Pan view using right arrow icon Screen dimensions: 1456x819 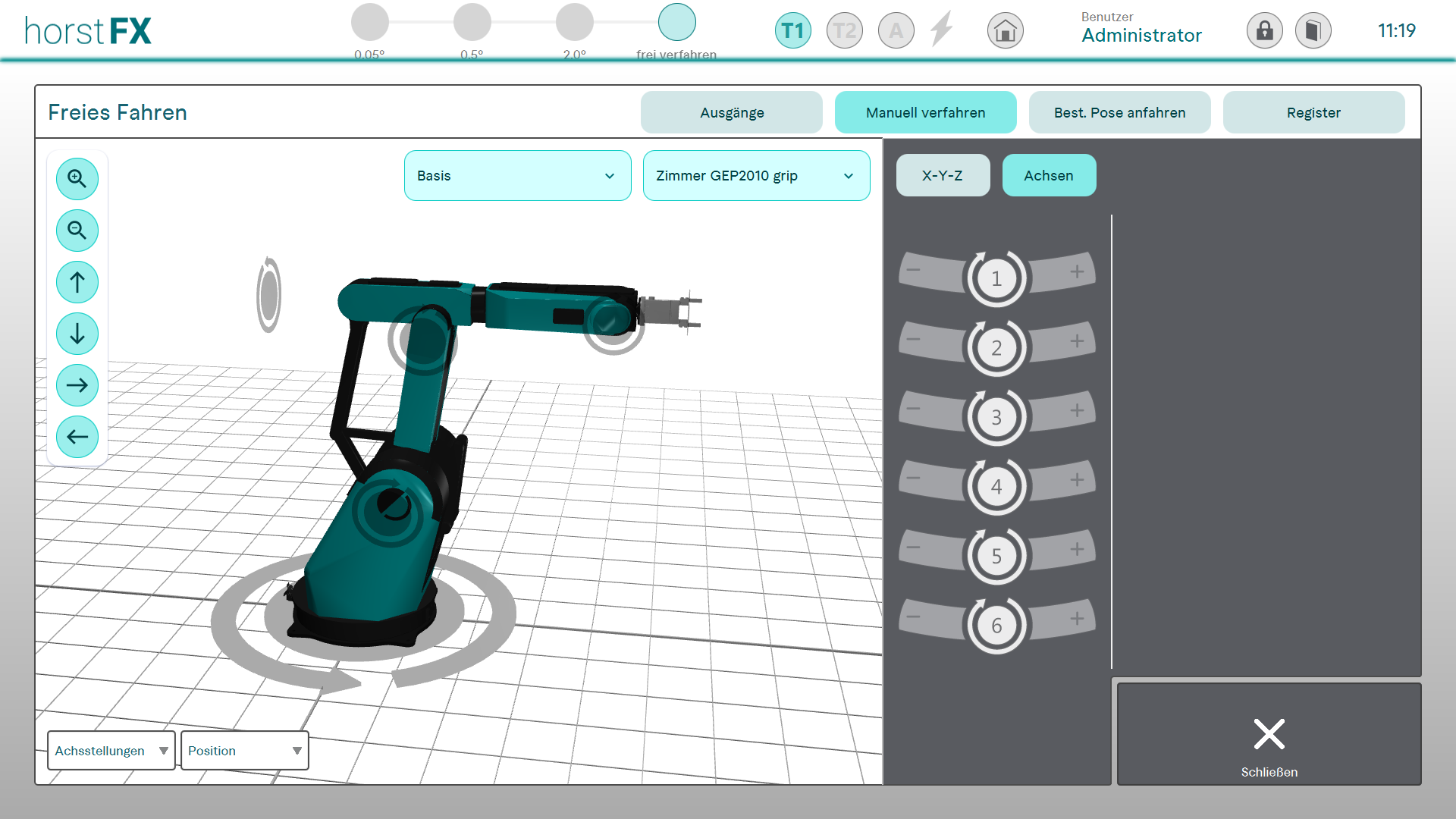(77, 385)
